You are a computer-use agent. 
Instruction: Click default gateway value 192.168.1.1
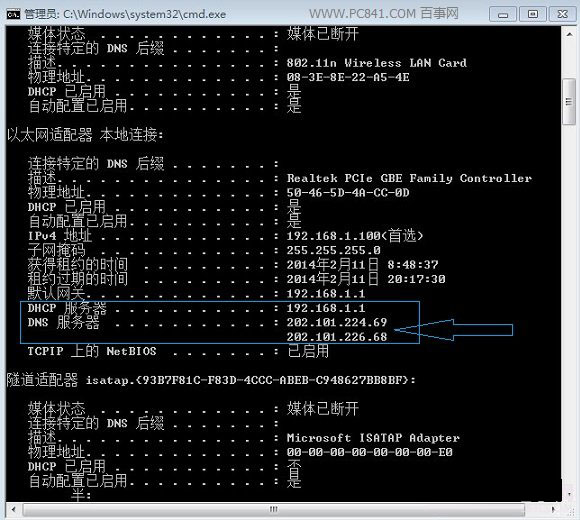(326, 294)
